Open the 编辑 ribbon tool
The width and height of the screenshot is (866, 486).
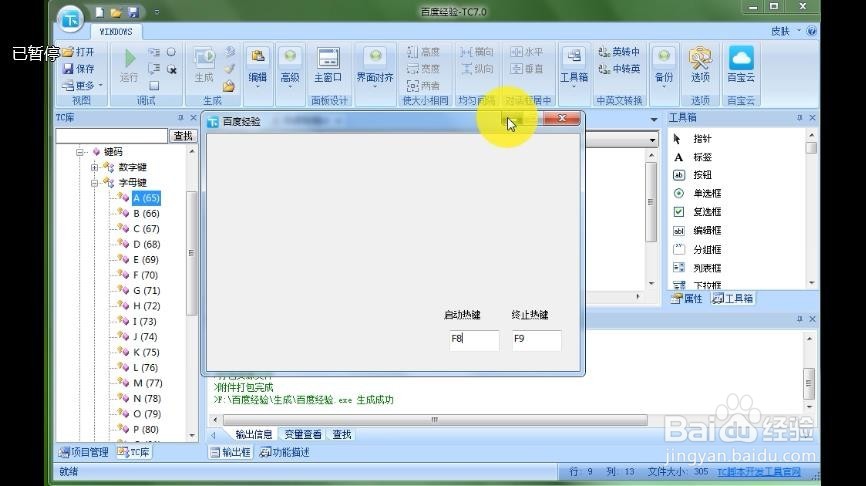point(257,65)
